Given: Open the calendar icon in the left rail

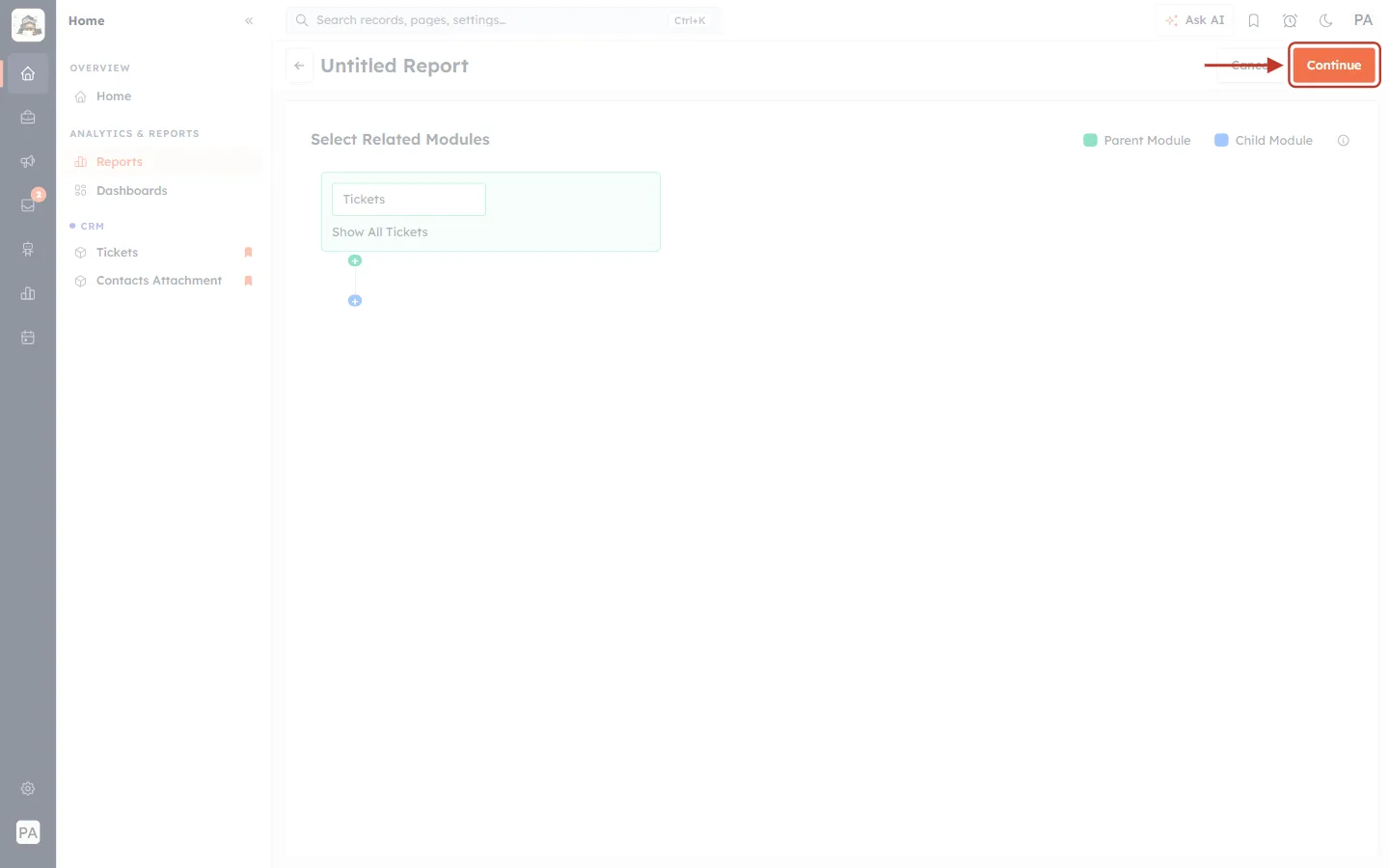Looking at the screenshot, I should [28, 338].
